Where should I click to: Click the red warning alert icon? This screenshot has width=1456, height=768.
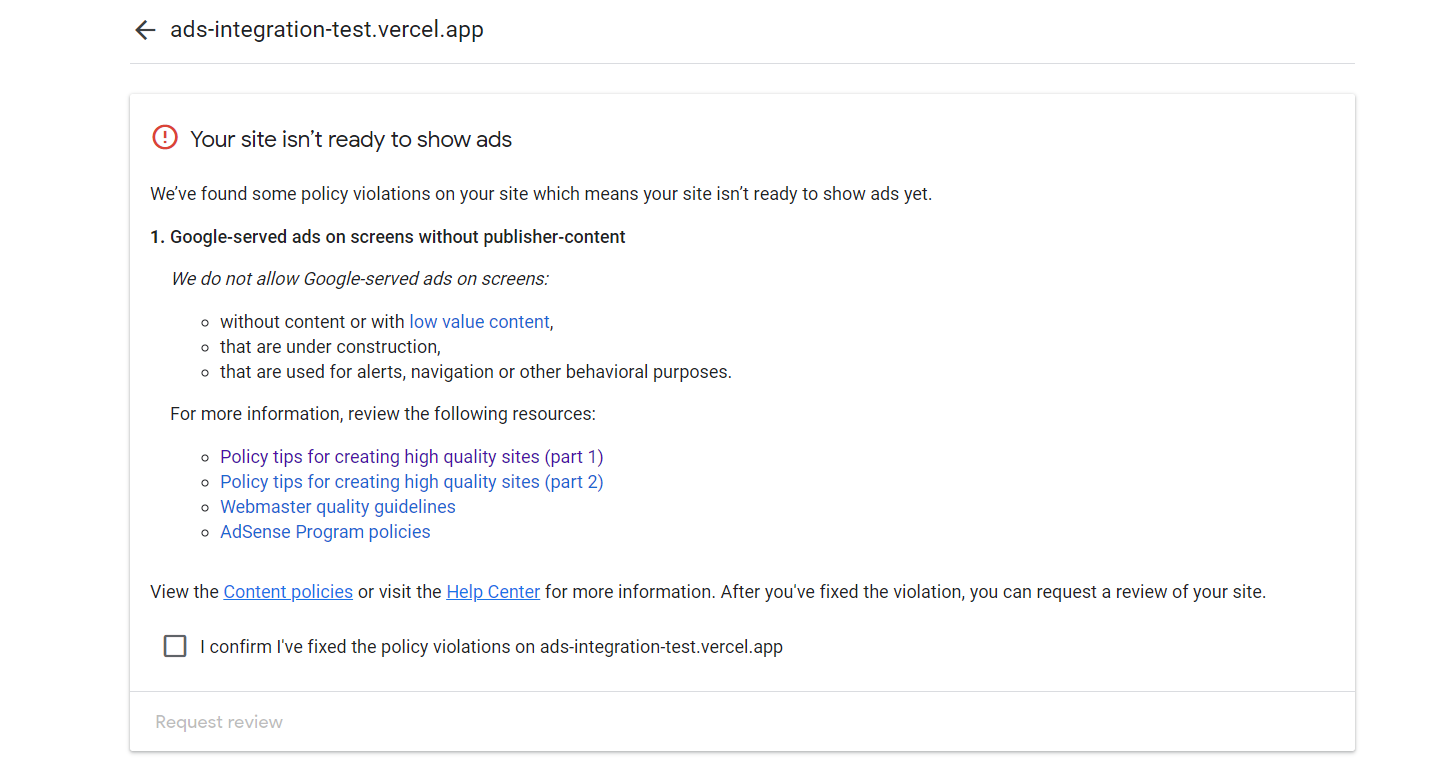164,138
